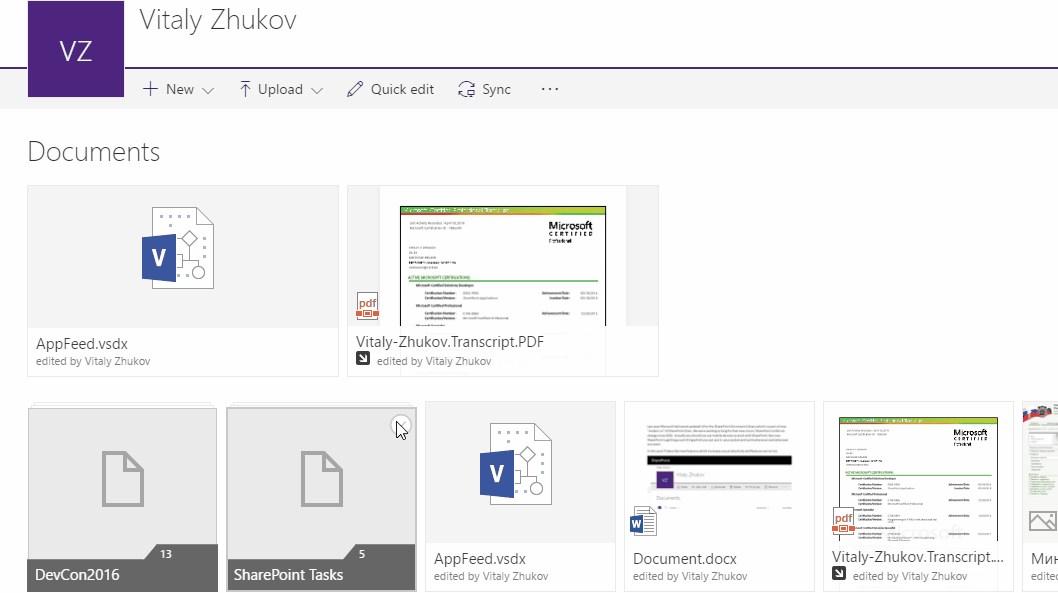Expand the New dropdown chevron
Screen dimensions: 1058x593
tap(208, 90)
